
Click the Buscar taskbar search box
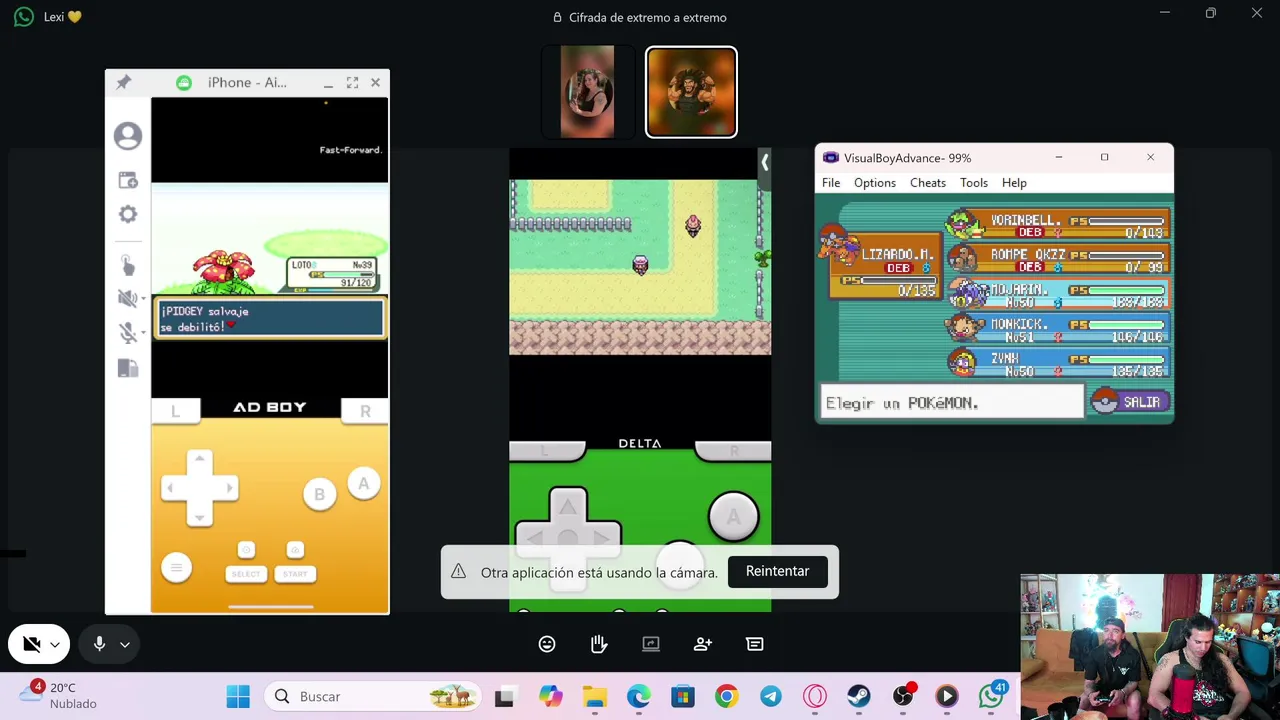373,696
